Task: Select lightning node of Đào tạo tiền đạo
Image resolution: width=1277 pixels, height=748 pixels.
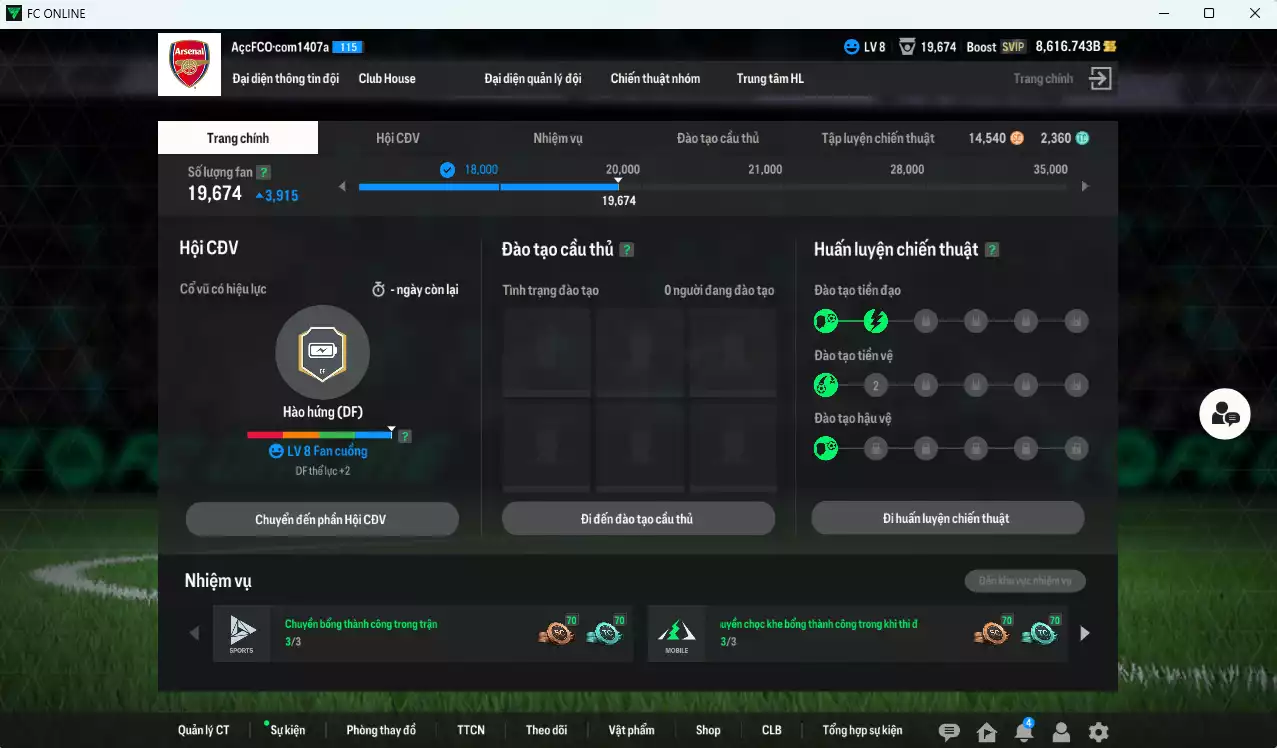Action: tap(876, 321)
